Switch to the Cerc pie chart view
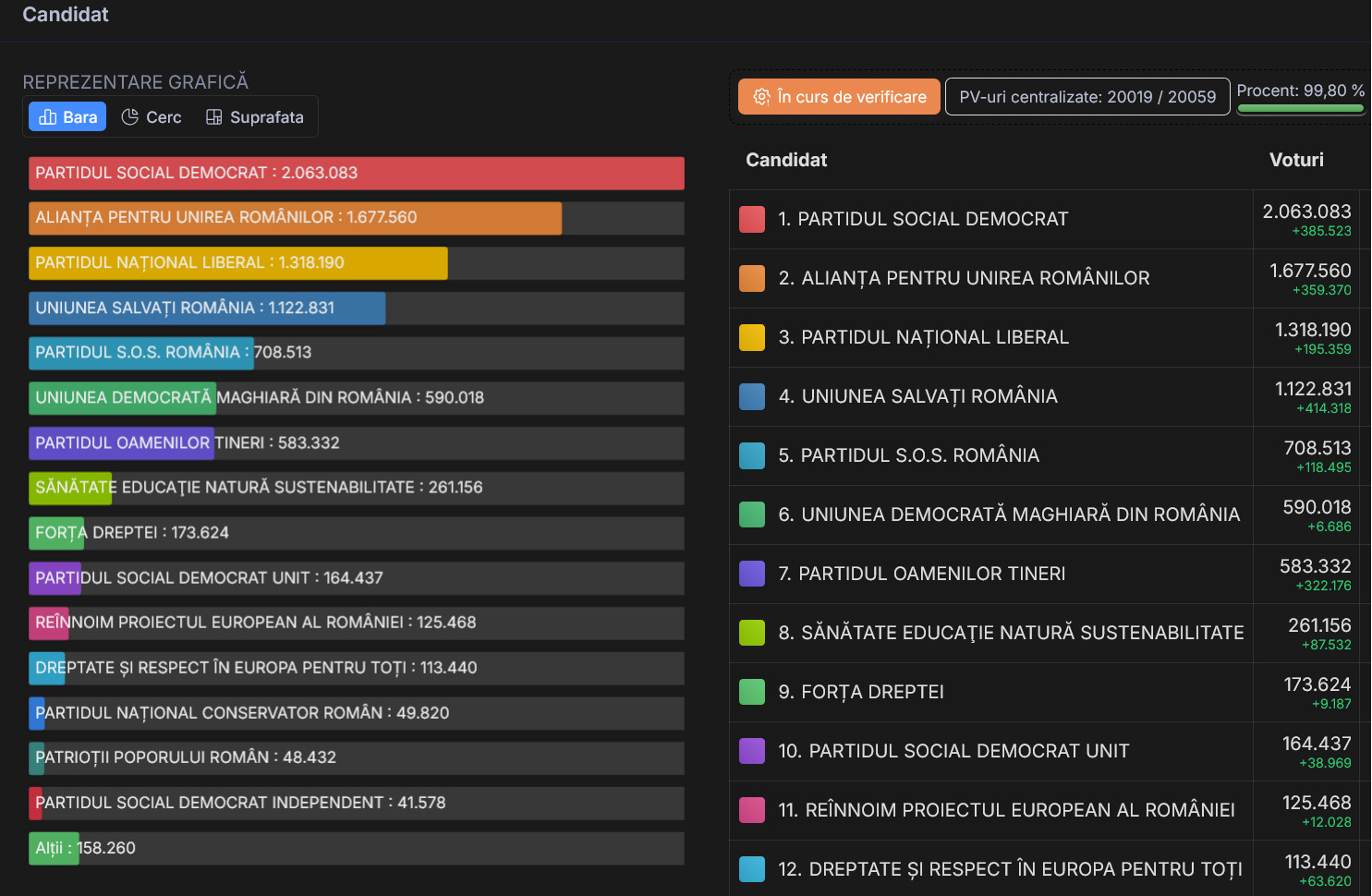The width and height of the screenshot is (1372, 896). (x=152, y=117)
